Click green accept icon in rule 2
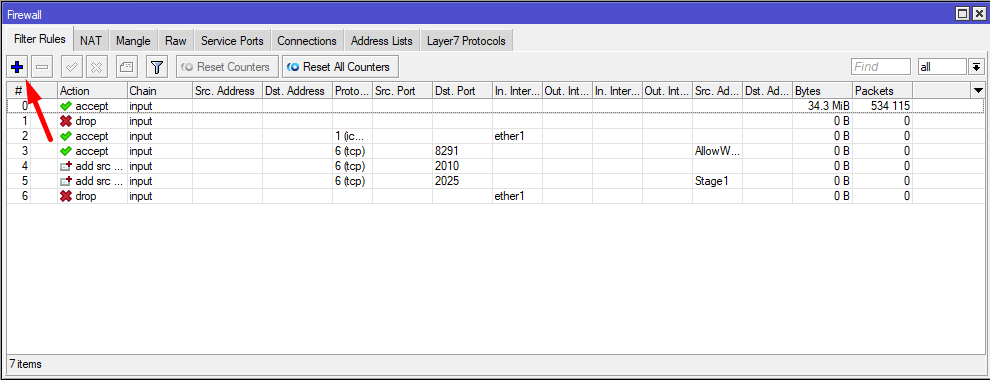990x380 pixels. click(x=66, y=136)
